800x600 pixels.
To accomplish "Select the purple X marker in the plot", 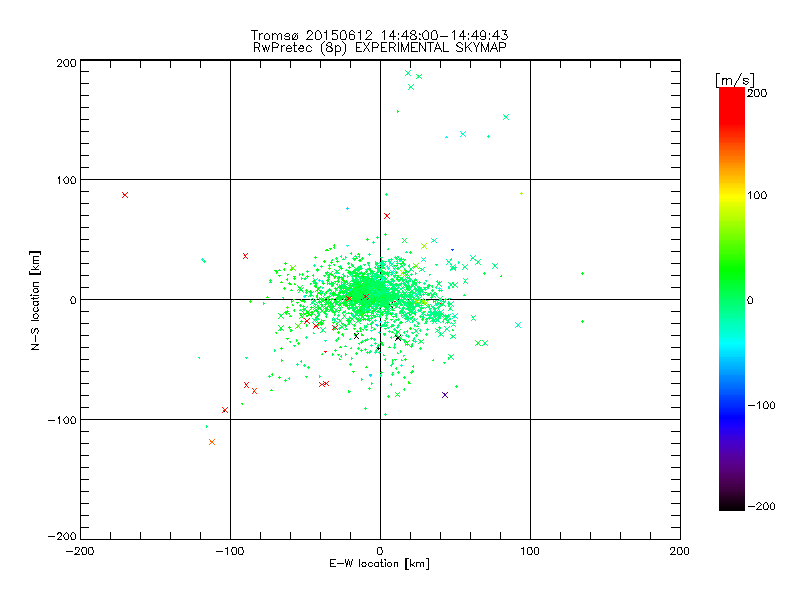I will coord(445,395).
